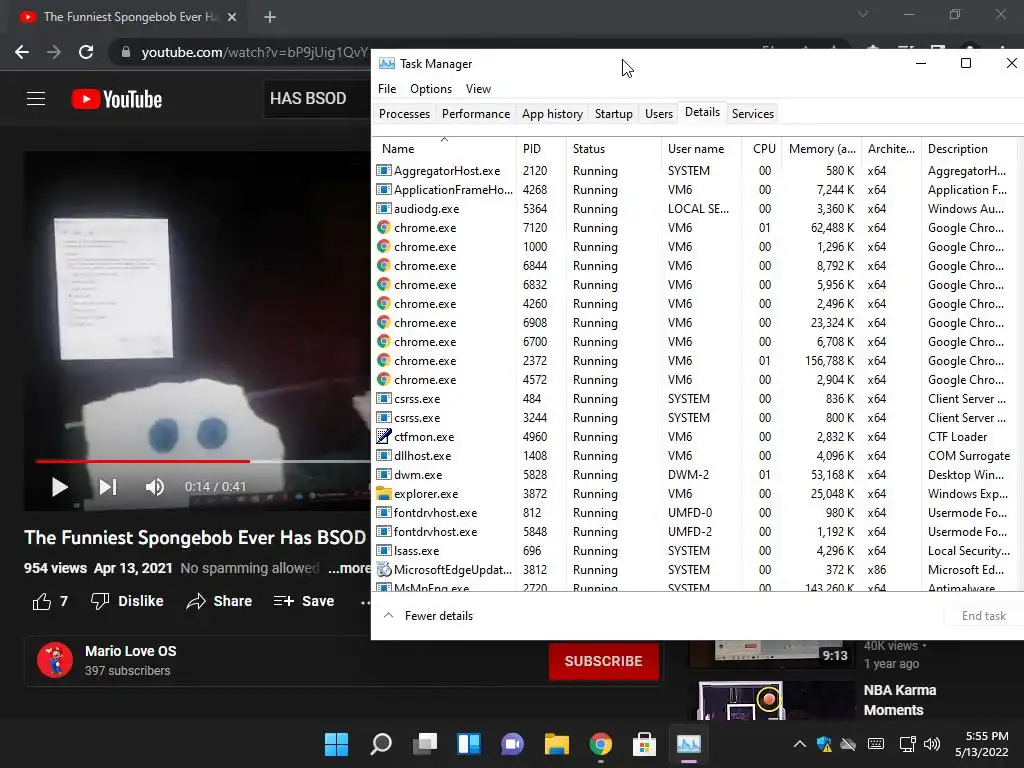1024x768 pixels.
Task: Dislike the video
Action: (127, 601)
